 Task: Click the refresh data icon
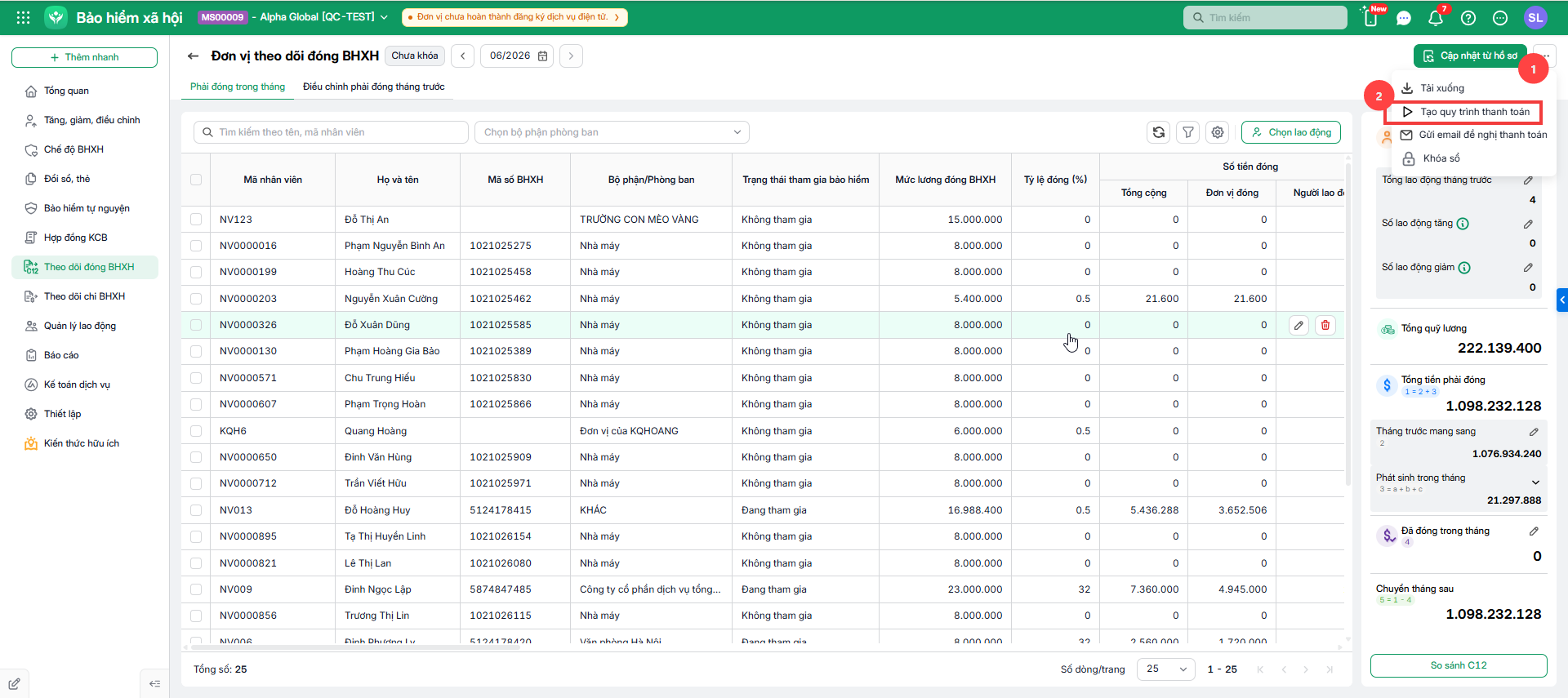coord(1159,132)
